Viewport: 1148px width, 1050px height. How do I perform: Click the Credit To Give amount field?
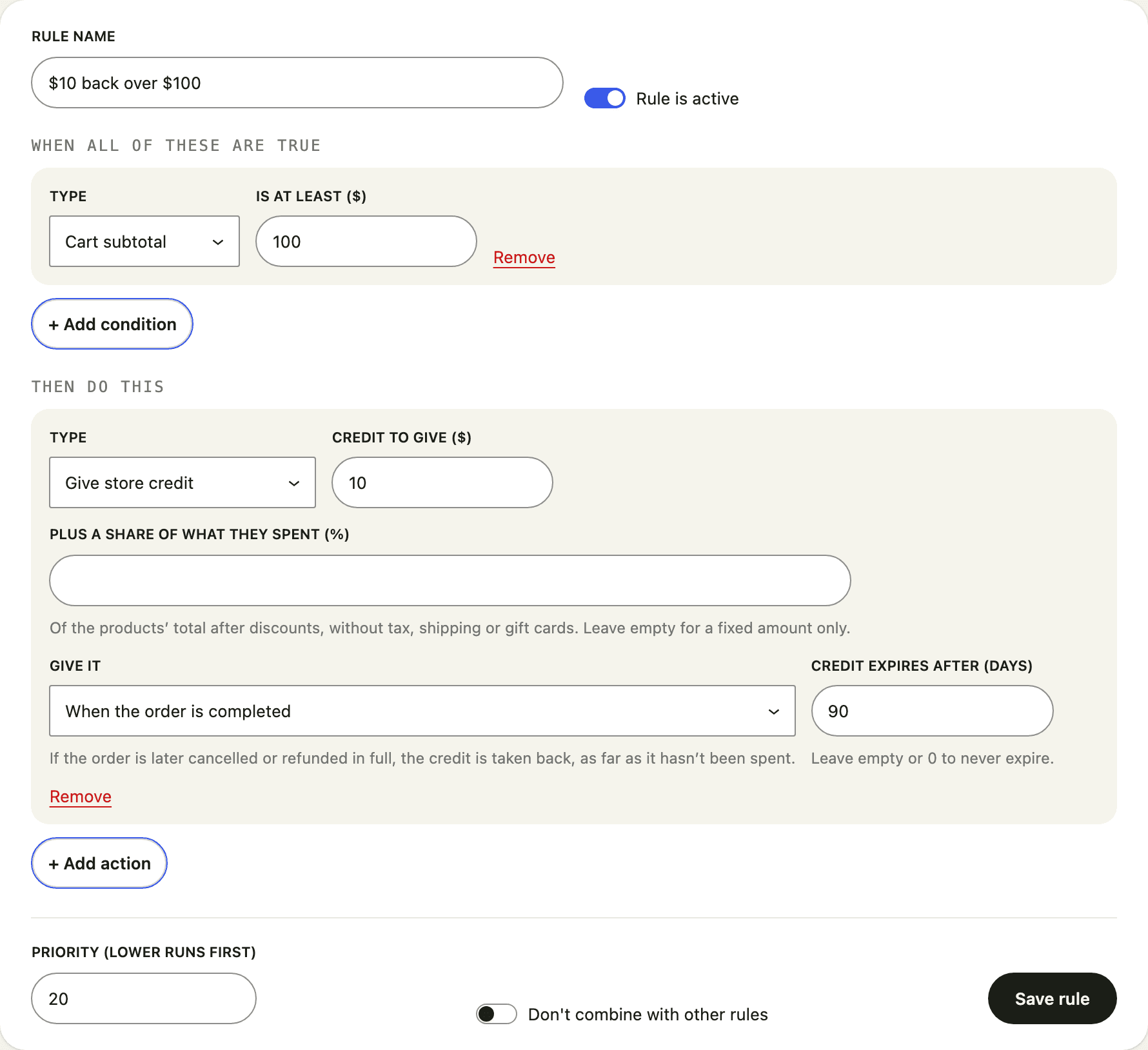click(442, 482)
